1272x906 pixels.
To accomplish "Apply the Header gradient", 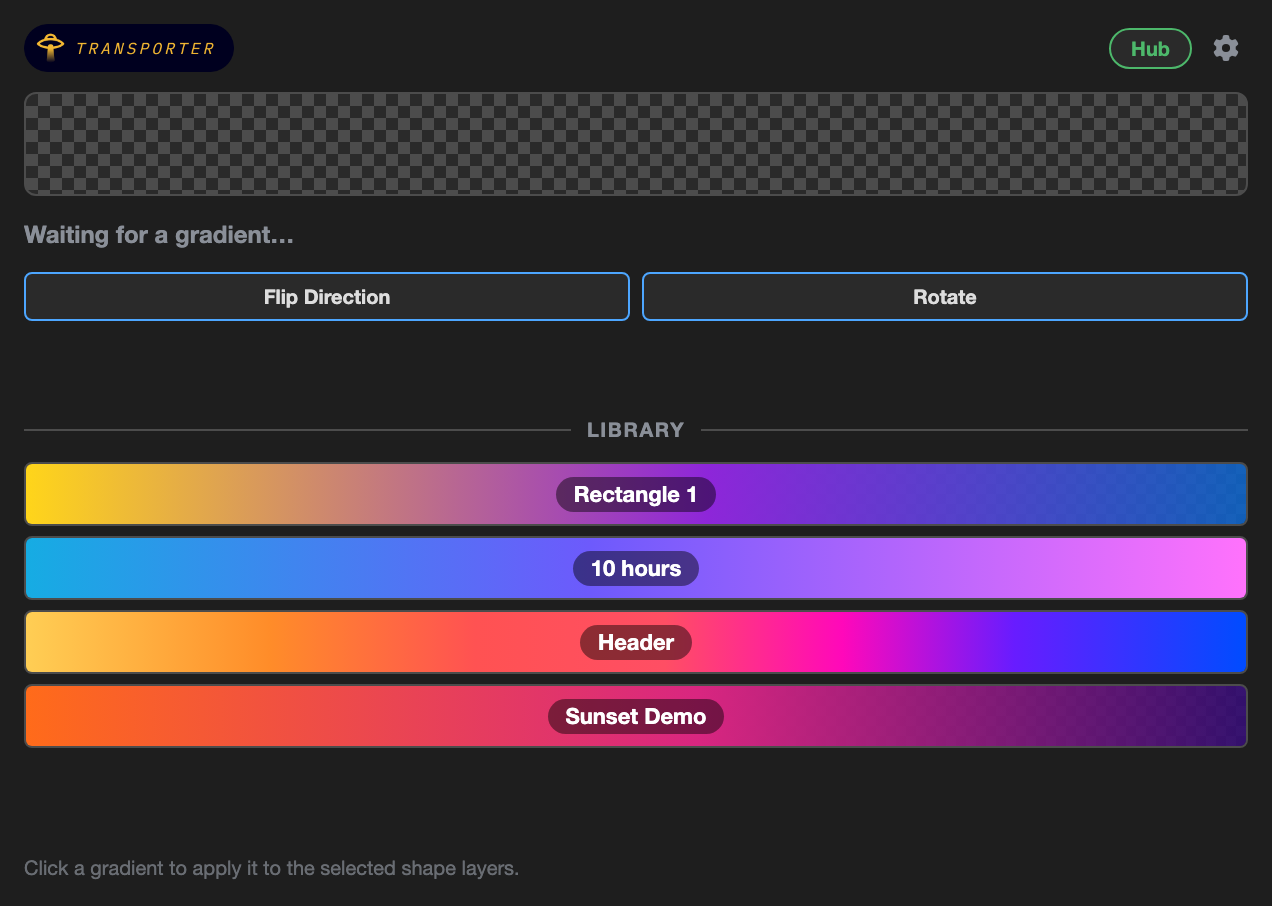I will pyautogui.click(x=636, y=642).
